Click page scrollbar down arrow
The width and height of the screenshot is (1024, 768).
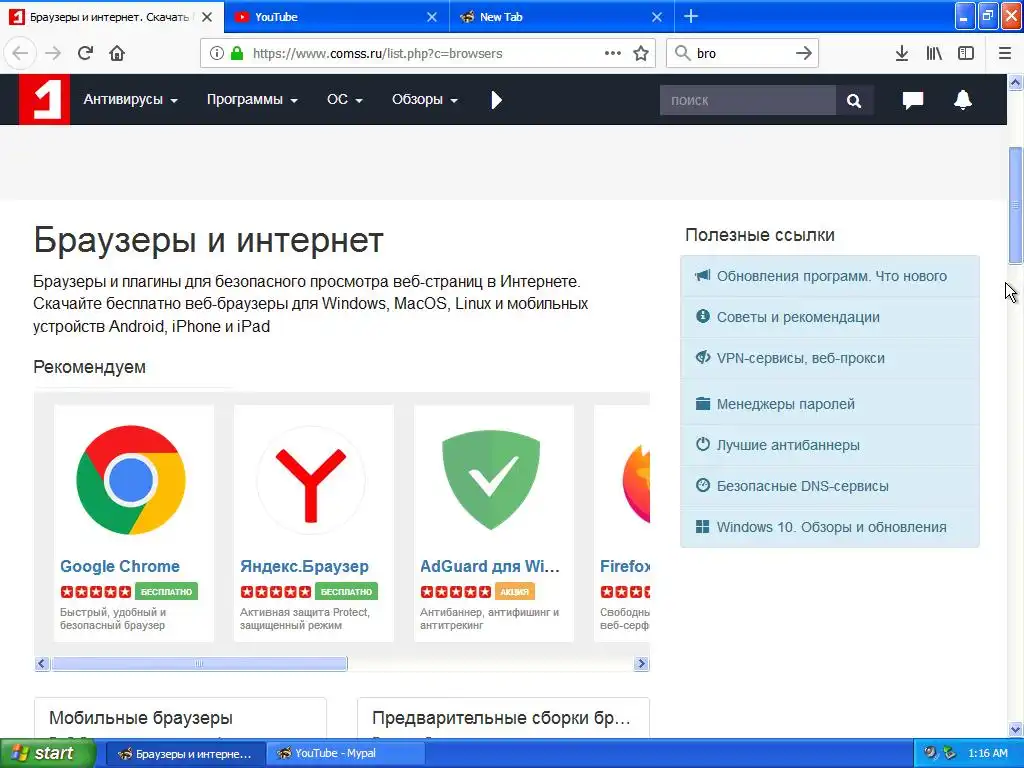(x=1015, y=729)
